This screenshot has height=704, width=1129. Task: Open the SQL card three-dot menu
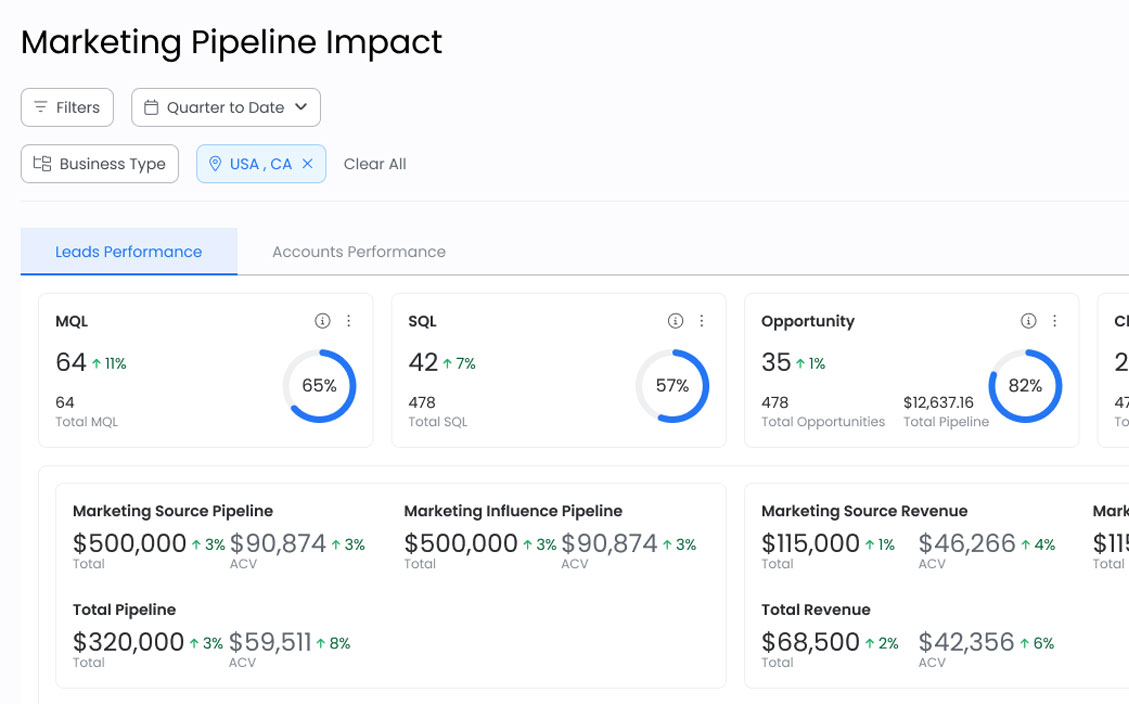click(x=702, y=321)
